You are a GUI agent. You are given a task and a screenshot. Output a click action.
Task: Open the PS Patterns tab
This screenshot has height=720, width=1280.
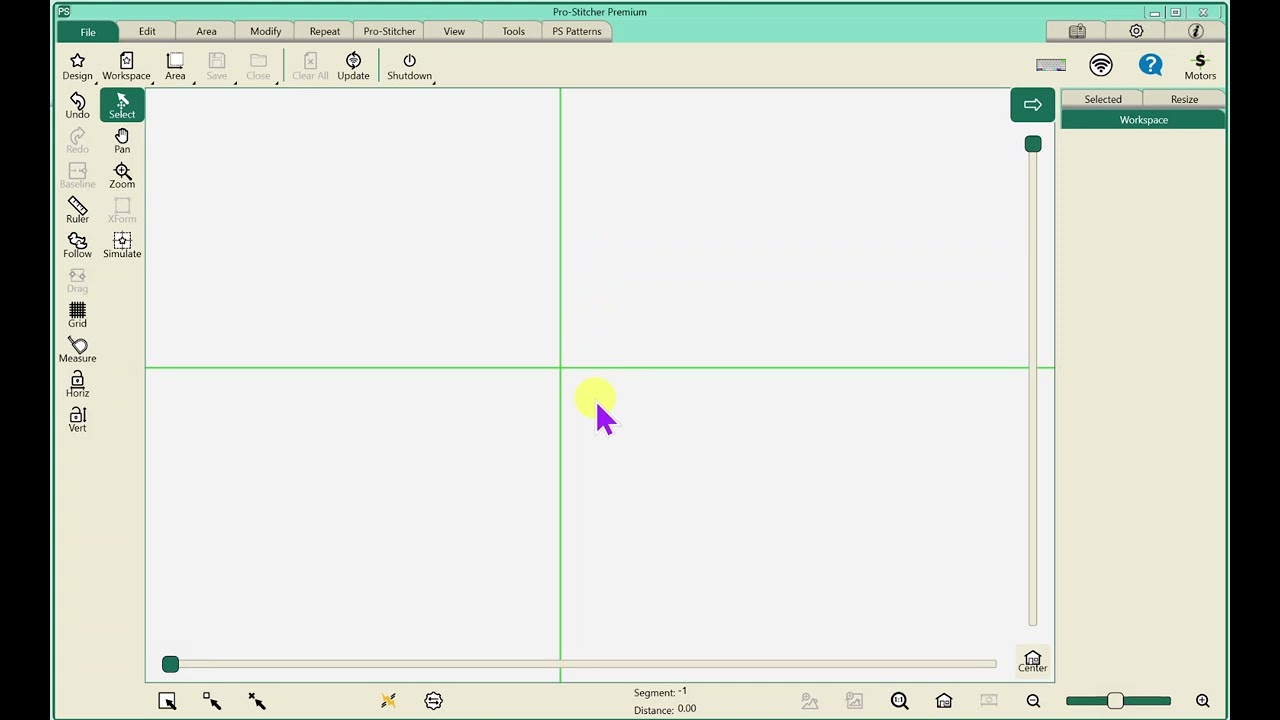coord(577,31)
